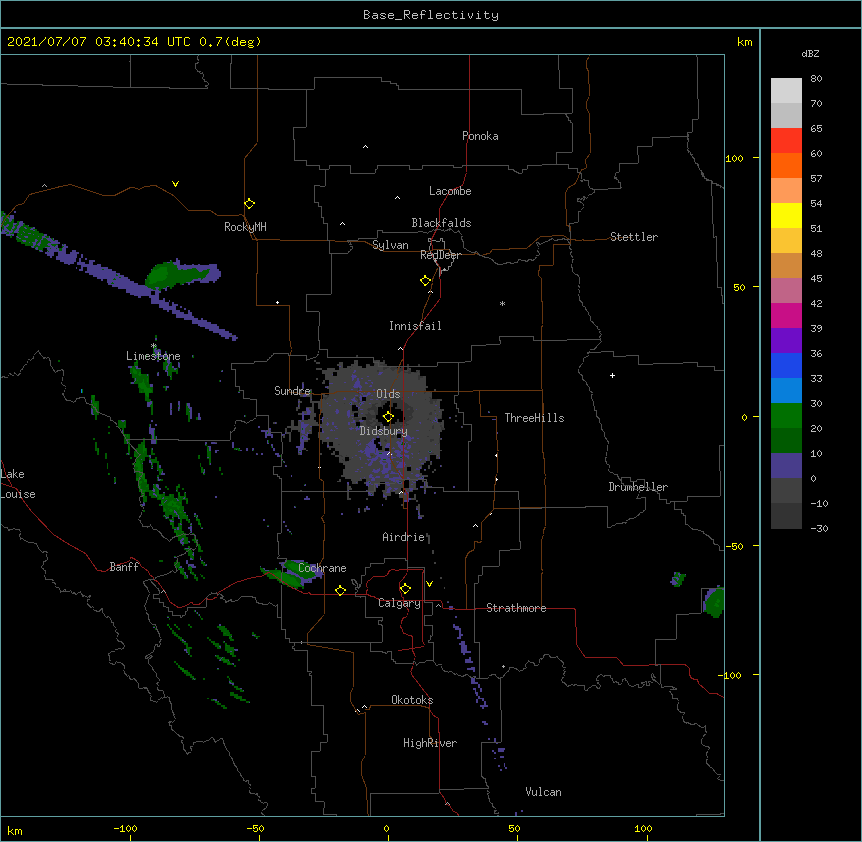Click the yellow diamond marker above RockyMH
Viewport: 862px width, 842px height.
250,204
